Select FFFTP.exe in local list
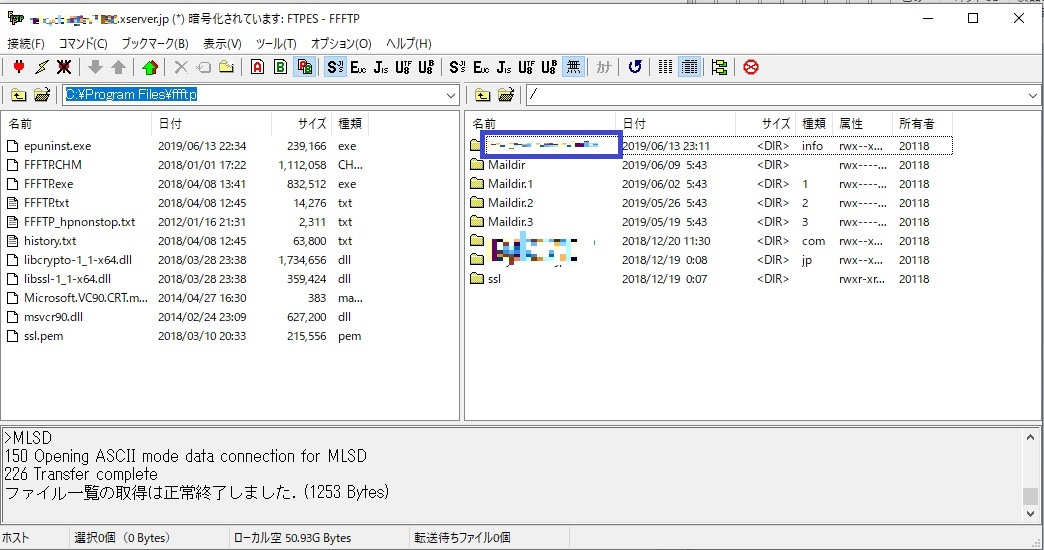The image size is (1044, 550). pyautogui.click(x=49, y=184)
